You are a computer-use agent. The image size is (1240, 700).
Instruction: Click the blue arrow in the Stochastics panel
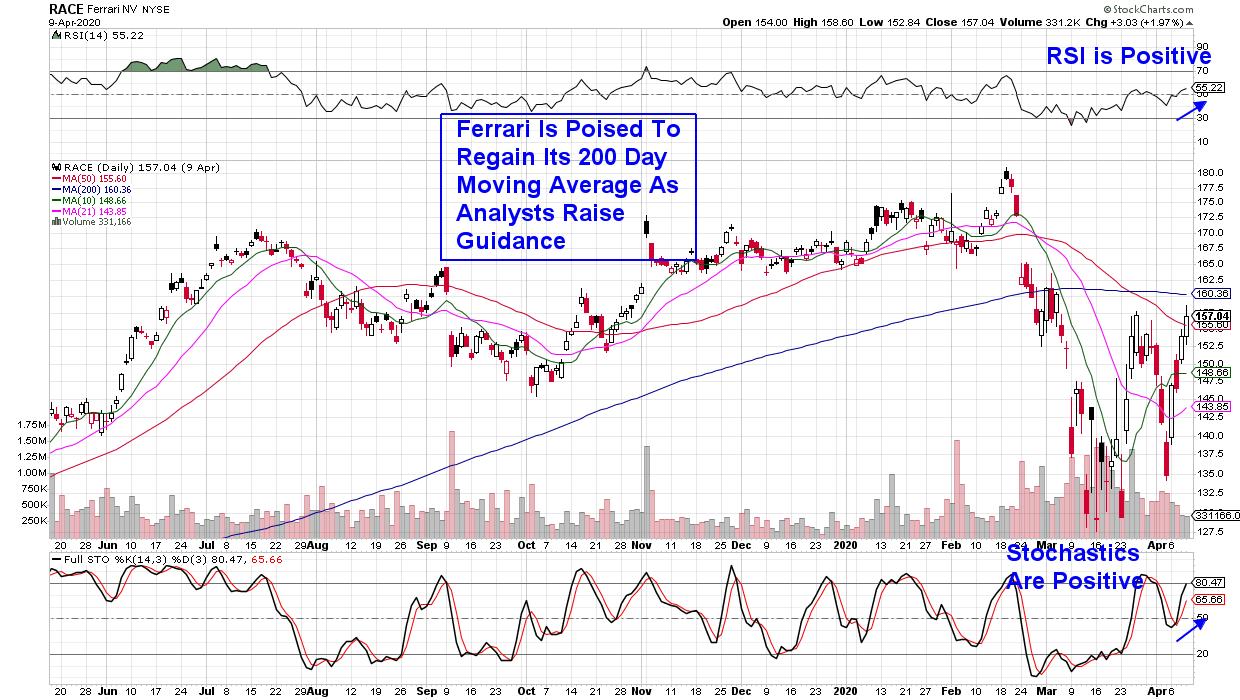1190,629
